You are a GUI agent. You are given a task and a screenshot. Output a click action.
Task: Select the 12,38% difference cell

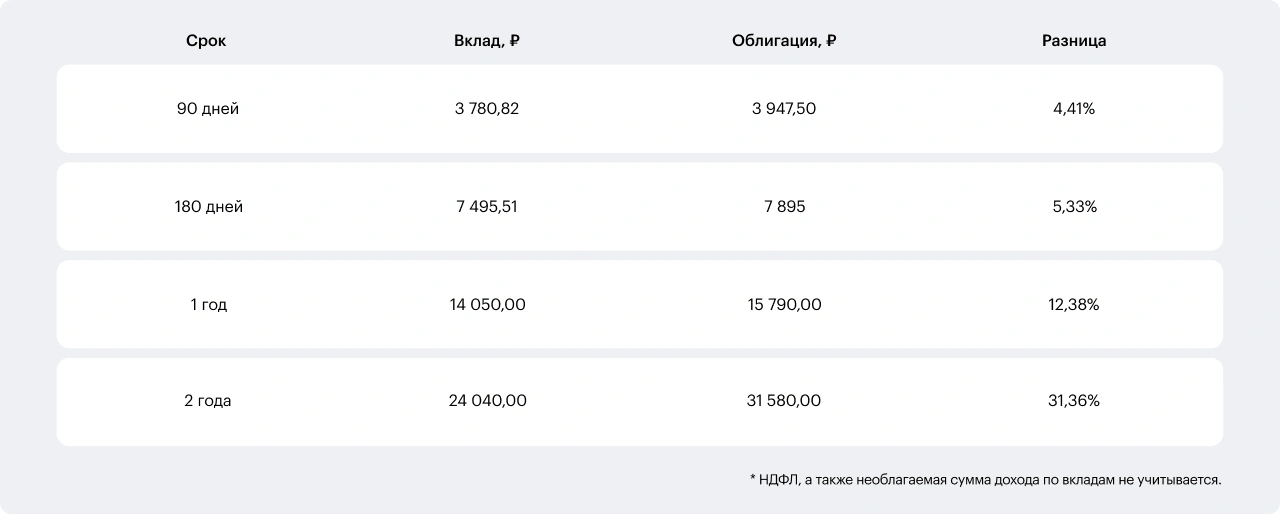coord(1074,305)
